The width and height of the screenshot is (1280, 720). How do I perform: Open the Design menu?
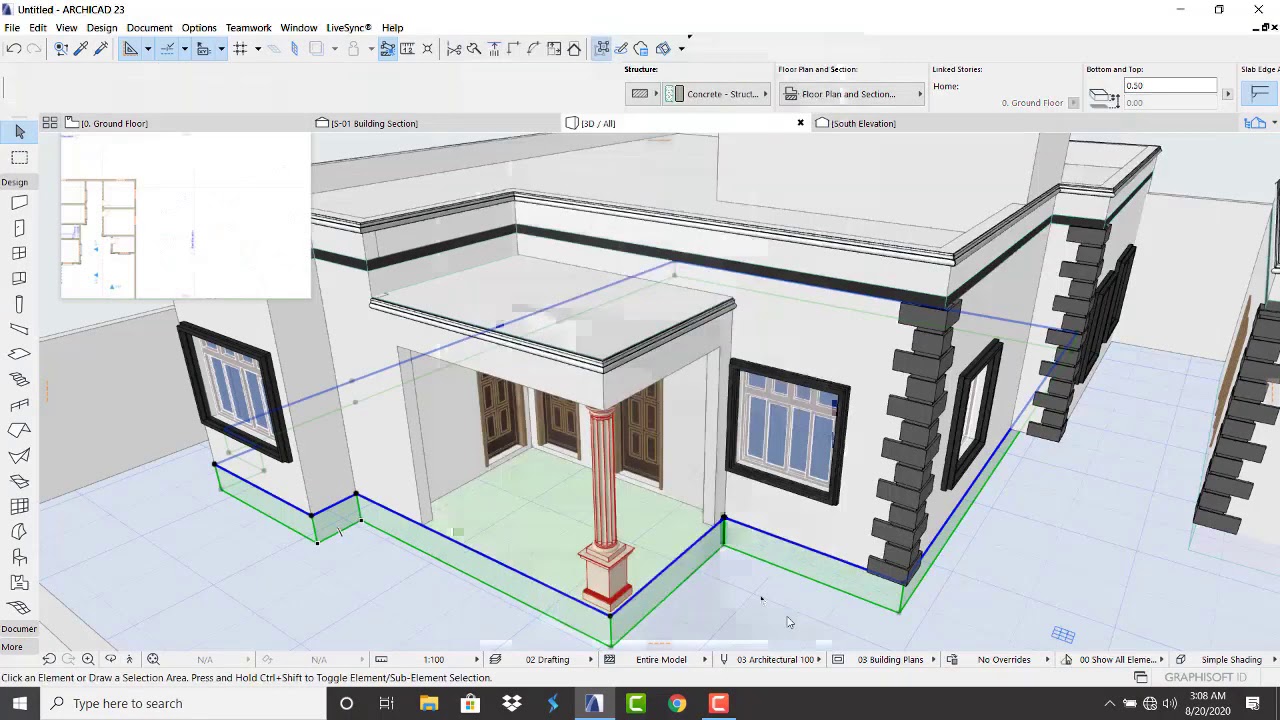point(102,28)
